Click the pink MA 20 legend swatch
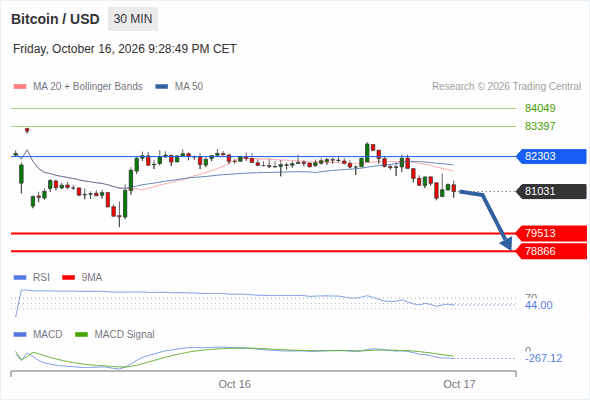The image size is (590, 400). [x=20, y=87]
